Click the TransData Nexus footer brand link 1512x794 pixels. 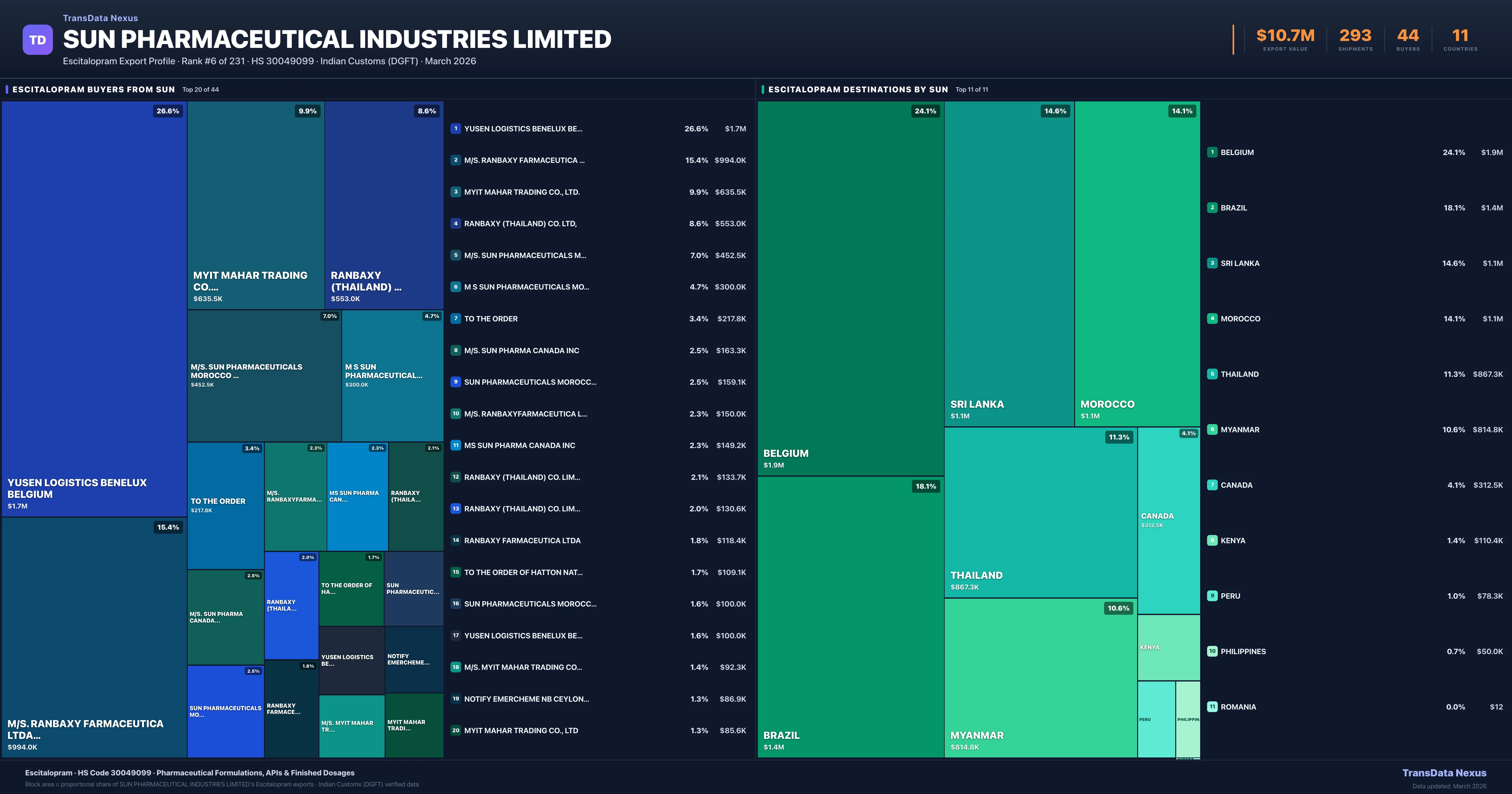(1444, 773)
